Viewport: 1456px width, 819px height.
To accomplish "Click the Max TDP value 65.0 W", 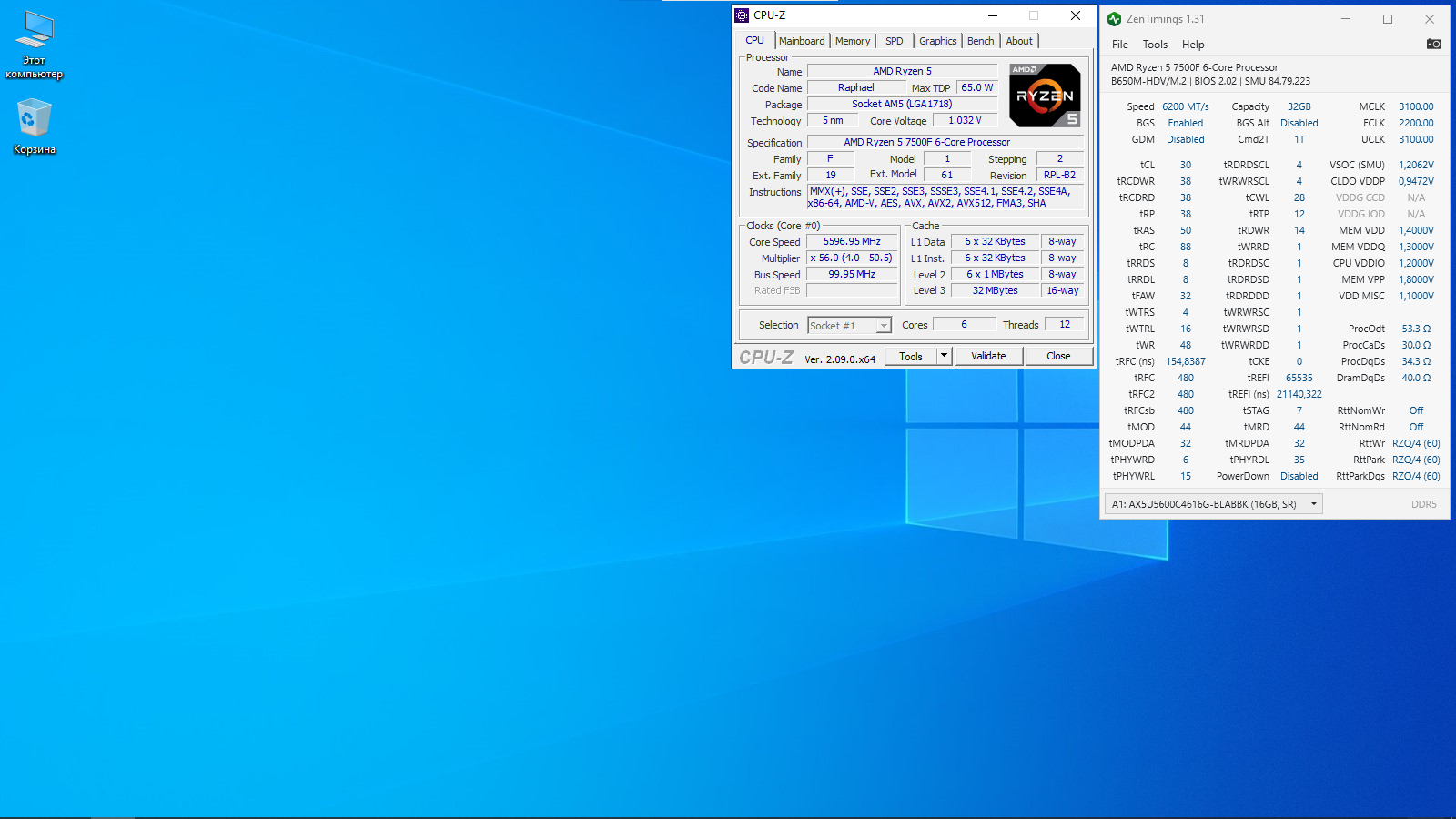I will [x=977, y=88].
